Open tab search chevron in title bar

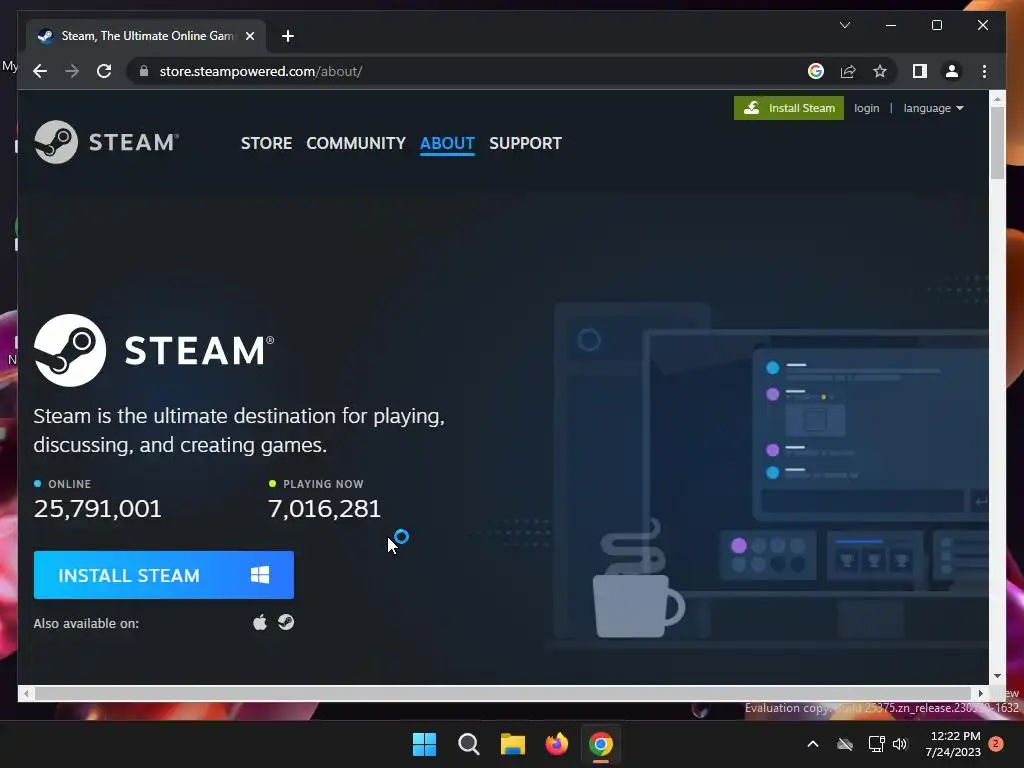point(844,25)
